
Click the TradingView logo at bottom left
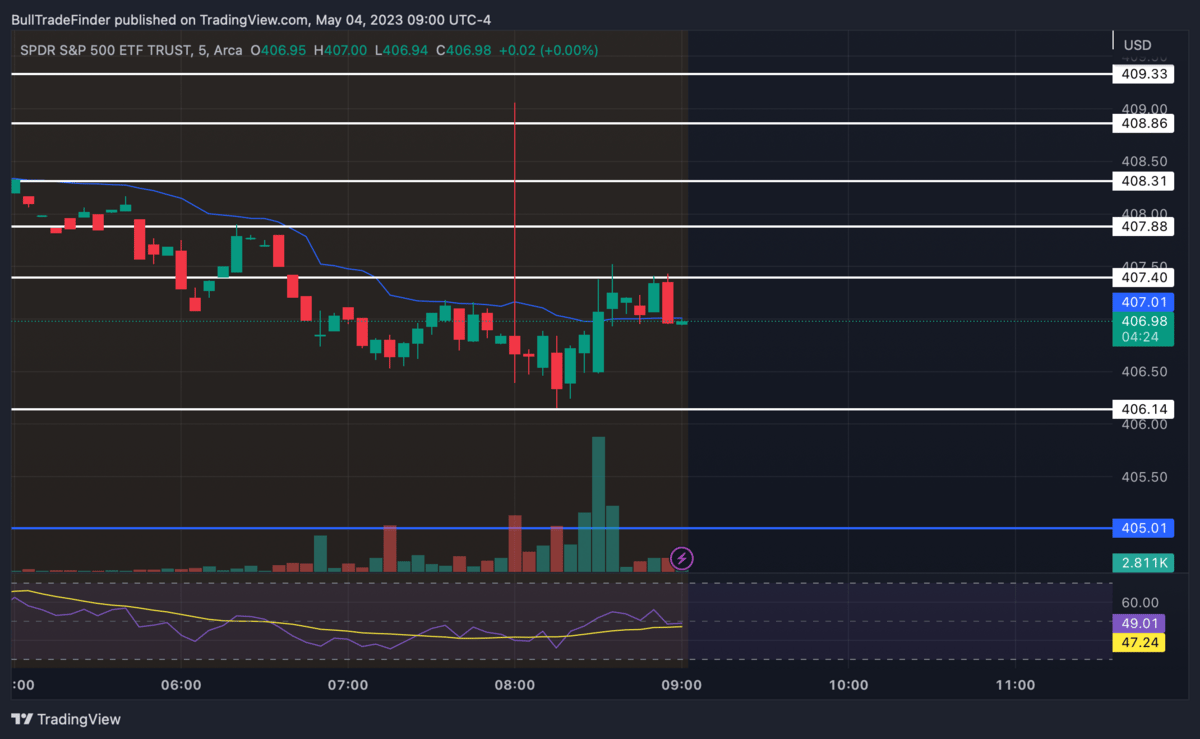tap(66, 719)
